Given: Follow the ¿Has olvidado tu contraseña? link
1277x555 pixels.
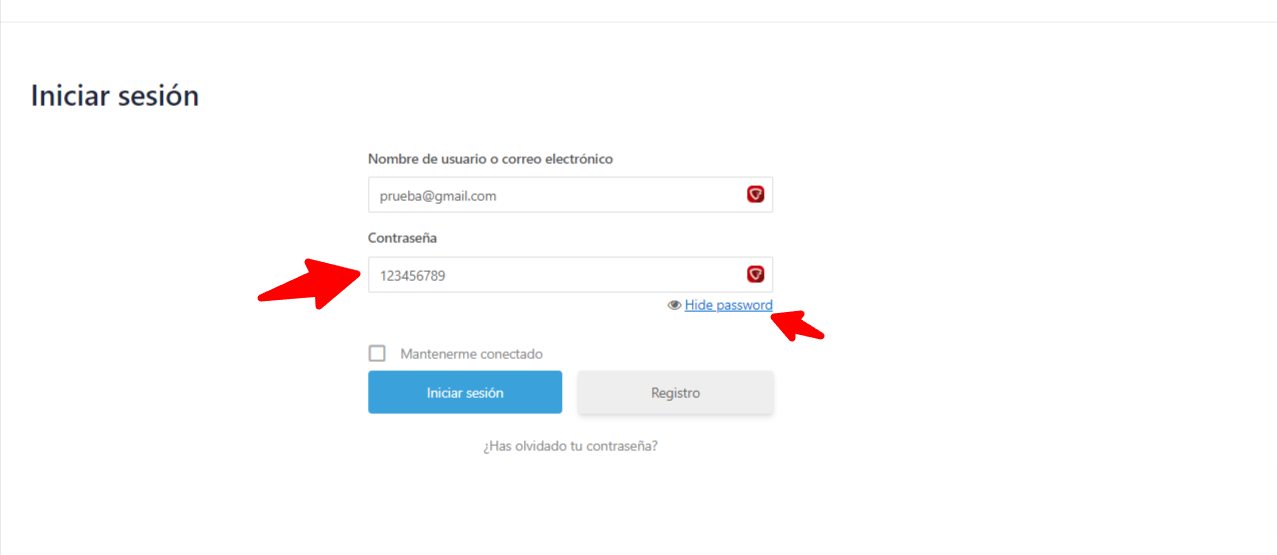Looking at the screenshot, I should [x=570, y=446].
